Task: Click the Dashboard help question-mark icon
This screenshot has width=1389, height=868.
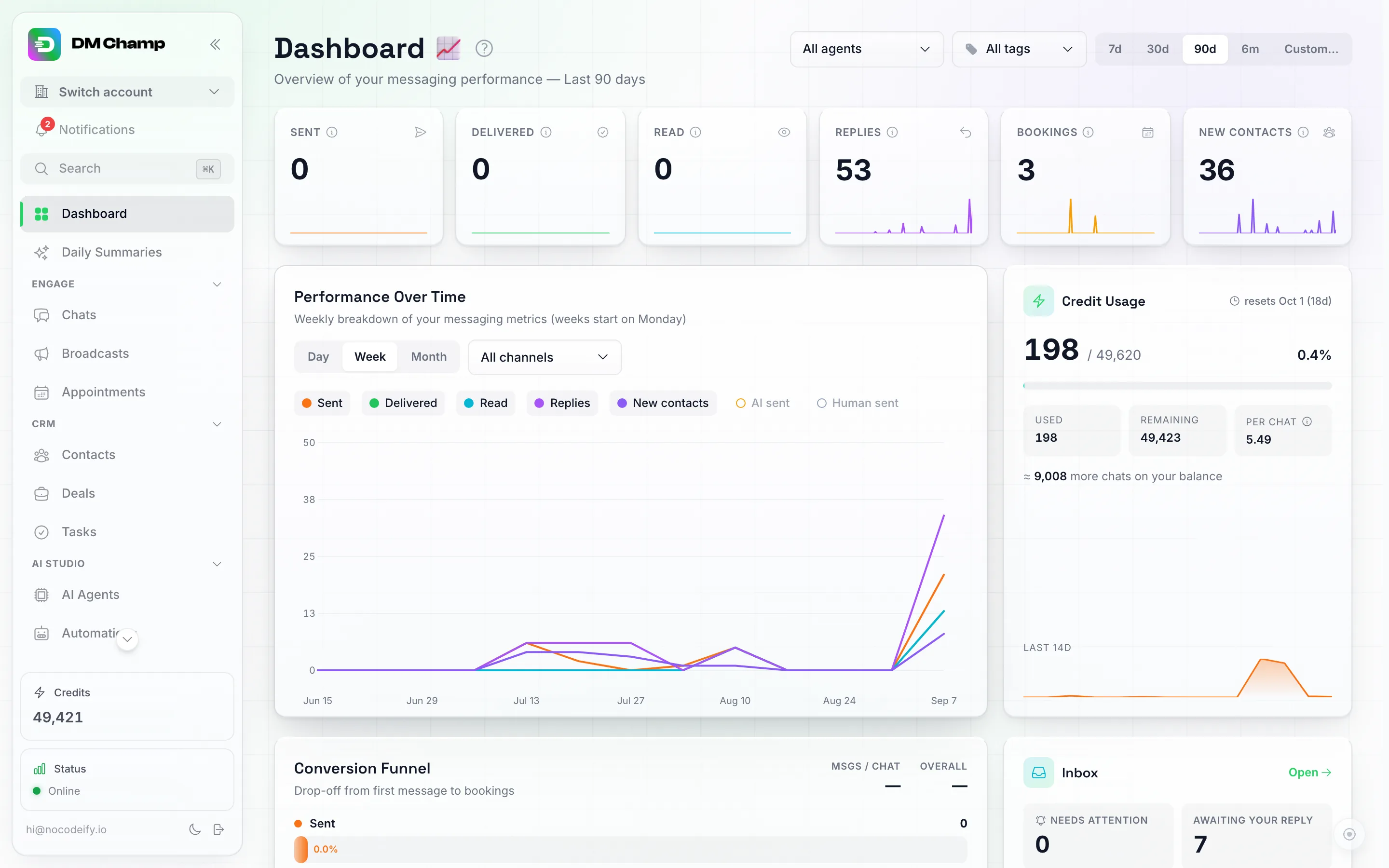Action: pyautogui.click(x=484, y=48)
